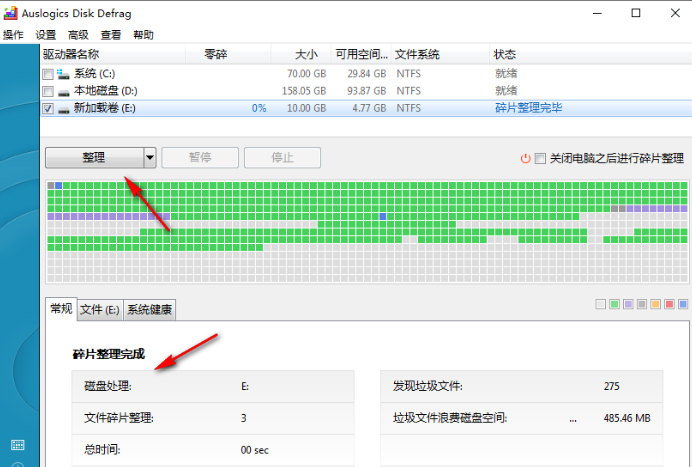The height and width of the screenshot is (467, 692).
Task: Click the 485.46 MB wasted space value
Action: 627,418
